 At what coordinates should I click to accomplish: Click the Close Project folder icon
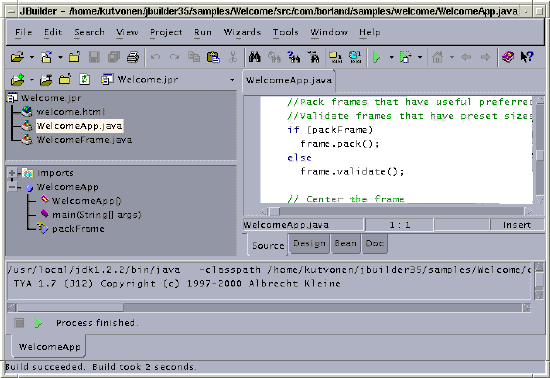click(65, 80)
